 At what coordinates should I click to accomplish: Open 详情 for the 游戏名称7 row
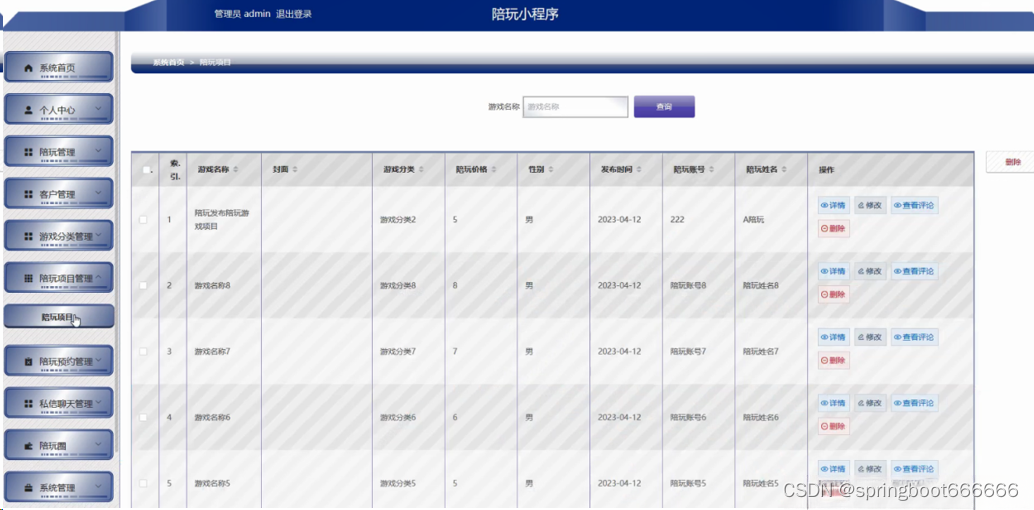tap(834, 337)
